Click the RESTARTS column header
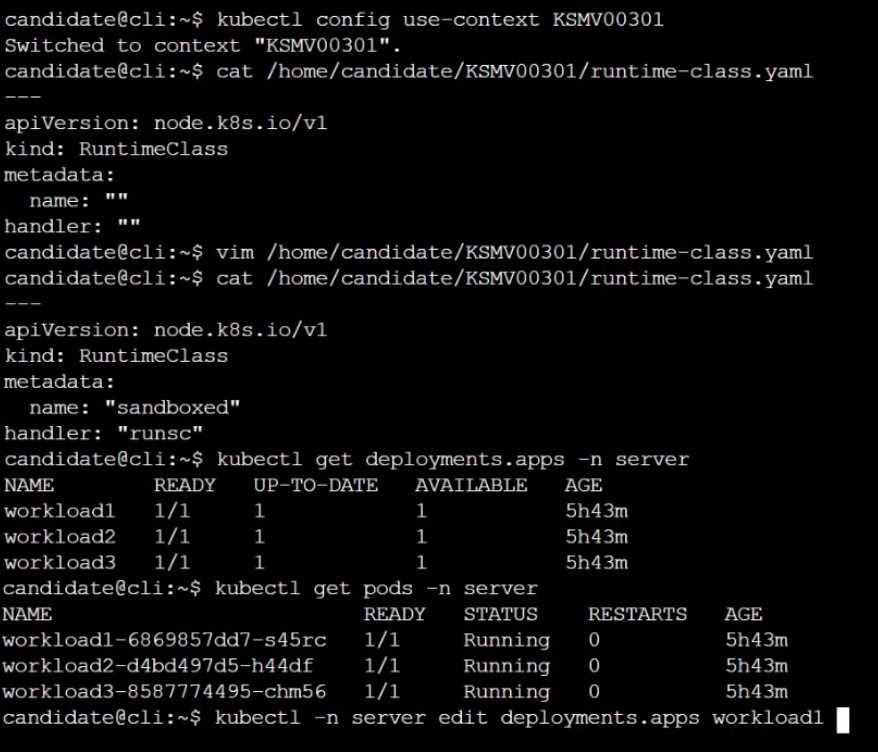The width and height of the screenshot is (878, 752). click(637, 614)
